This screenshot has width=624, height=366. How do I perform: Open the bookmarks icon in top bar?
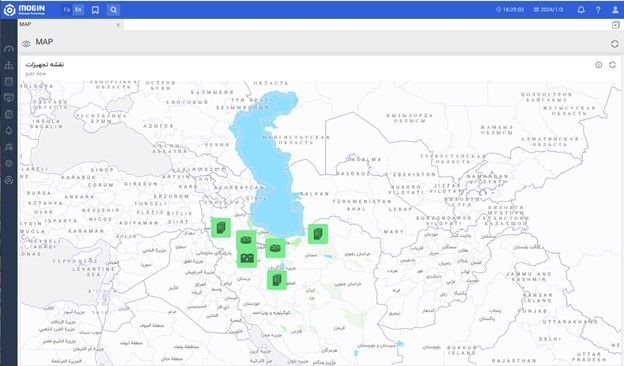96,10
